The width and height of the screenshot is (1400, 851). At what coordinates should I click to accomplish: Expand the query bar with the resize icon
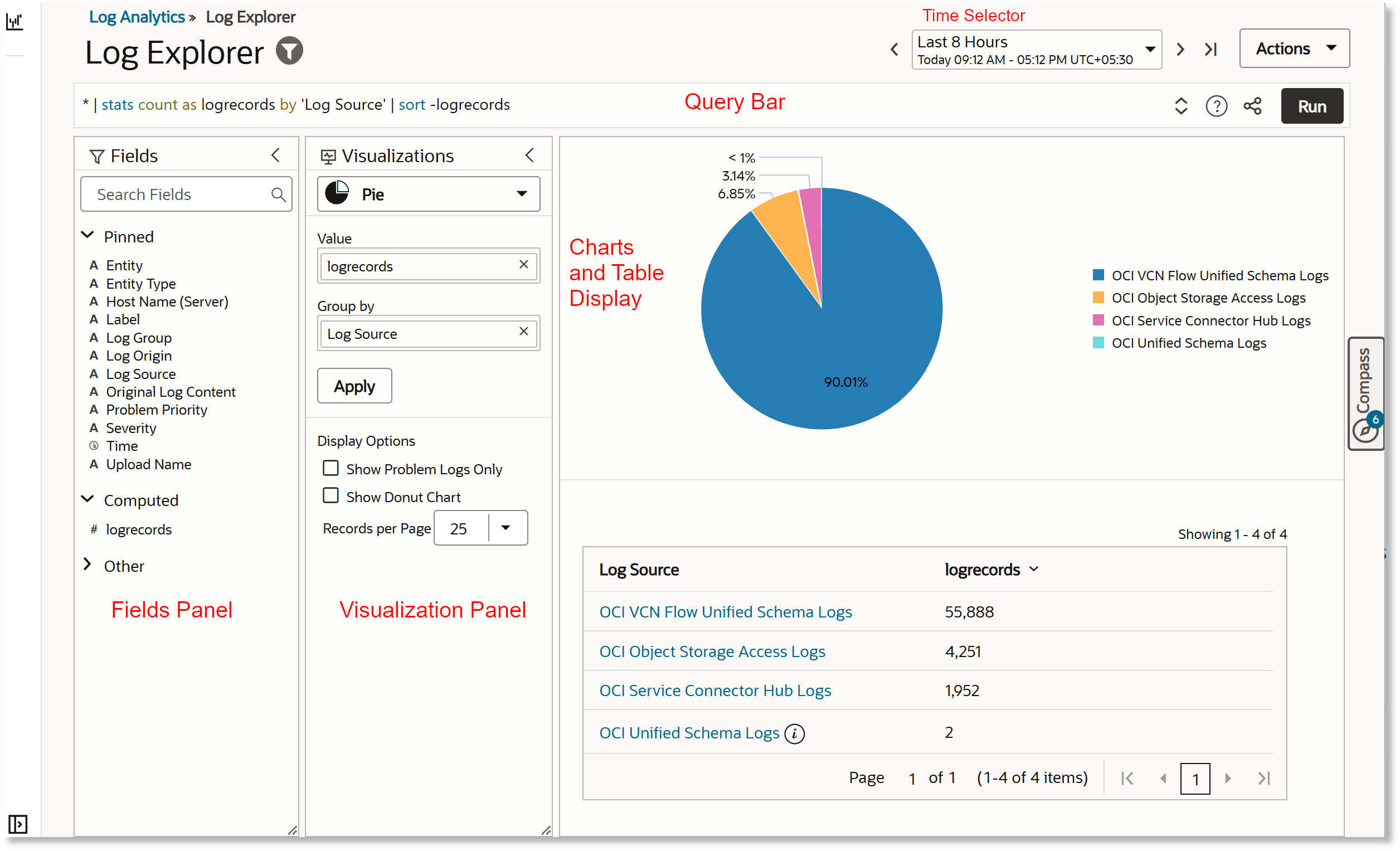tap(1180, 106)
